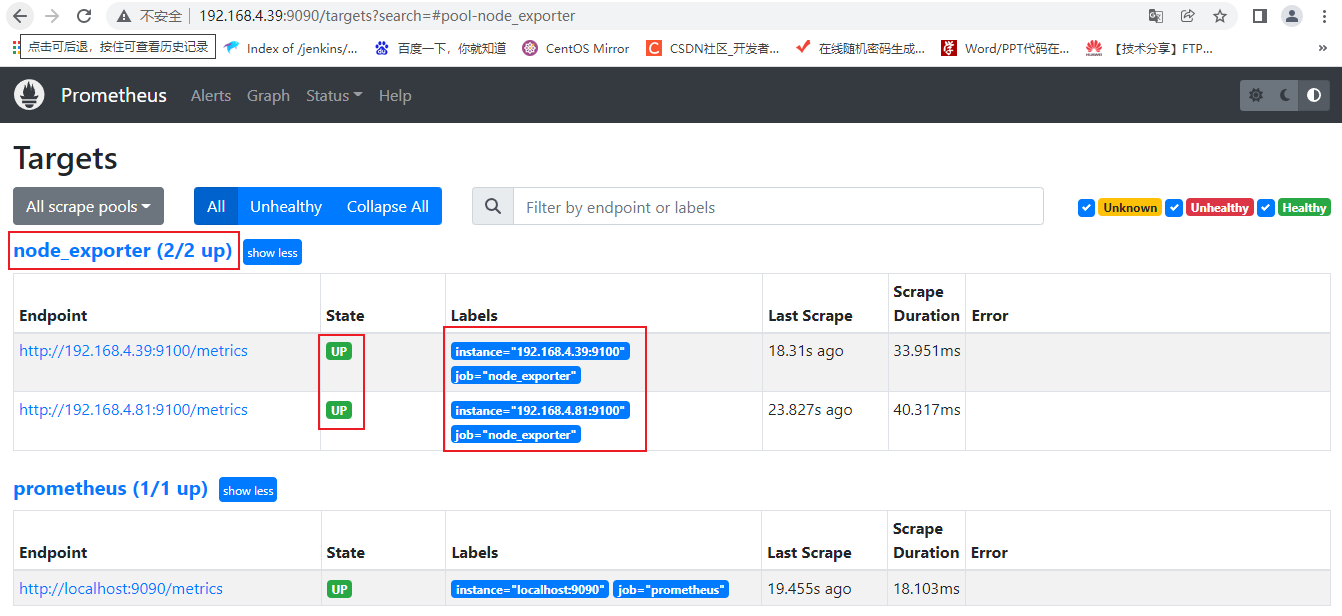Collapse node_exporter with show less
The width and height of the screenshot is (1342, 616).
tap(273, 252)
